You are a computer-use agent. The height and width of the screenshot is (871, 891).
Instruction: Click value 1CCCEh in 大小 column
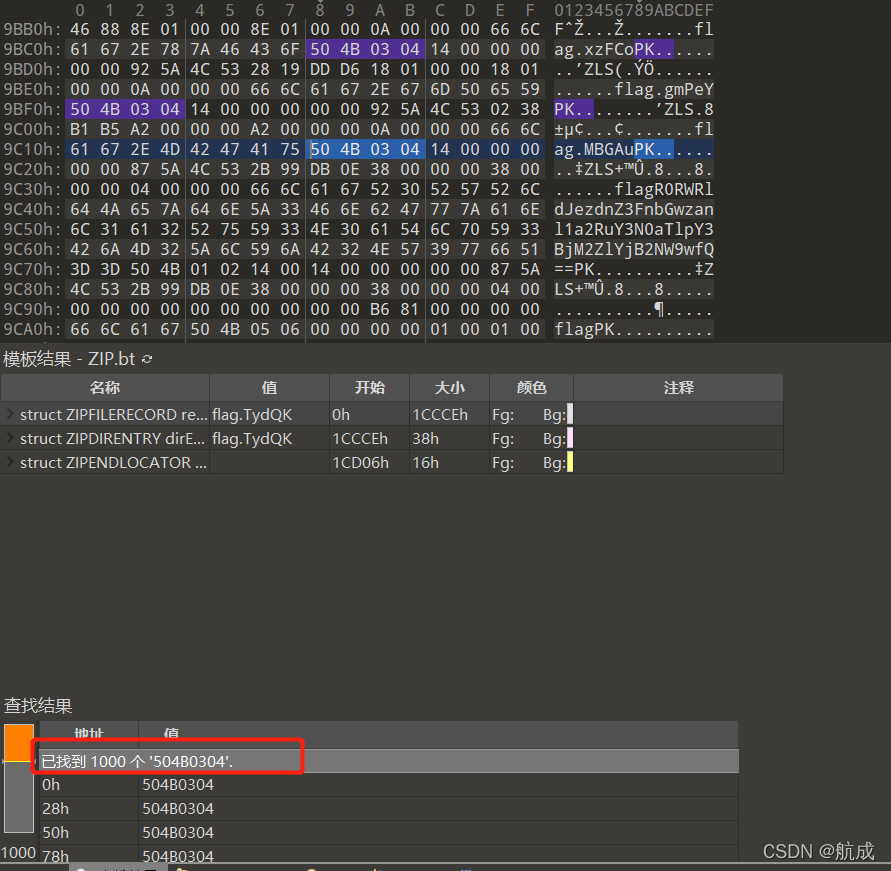click(x=440, y=415)
